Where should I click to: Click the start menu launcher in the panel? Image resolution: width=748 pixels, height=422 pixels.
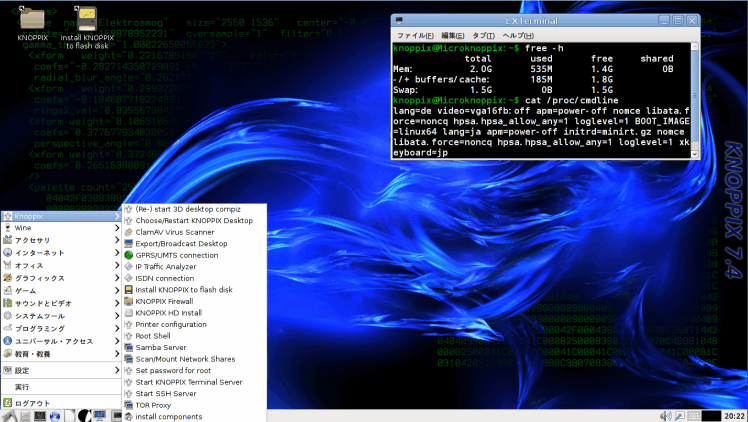(10, 416)
